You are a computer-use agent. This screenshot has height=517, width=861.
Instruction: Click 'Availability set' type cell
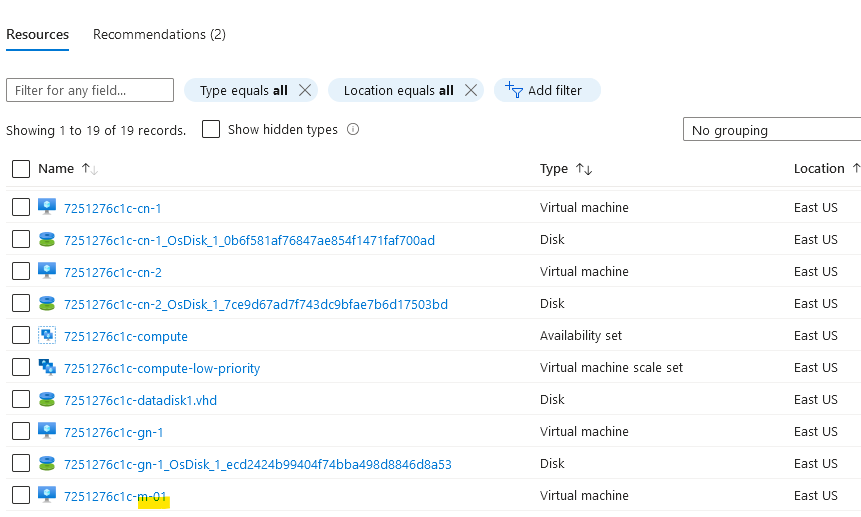click(580, 335)
